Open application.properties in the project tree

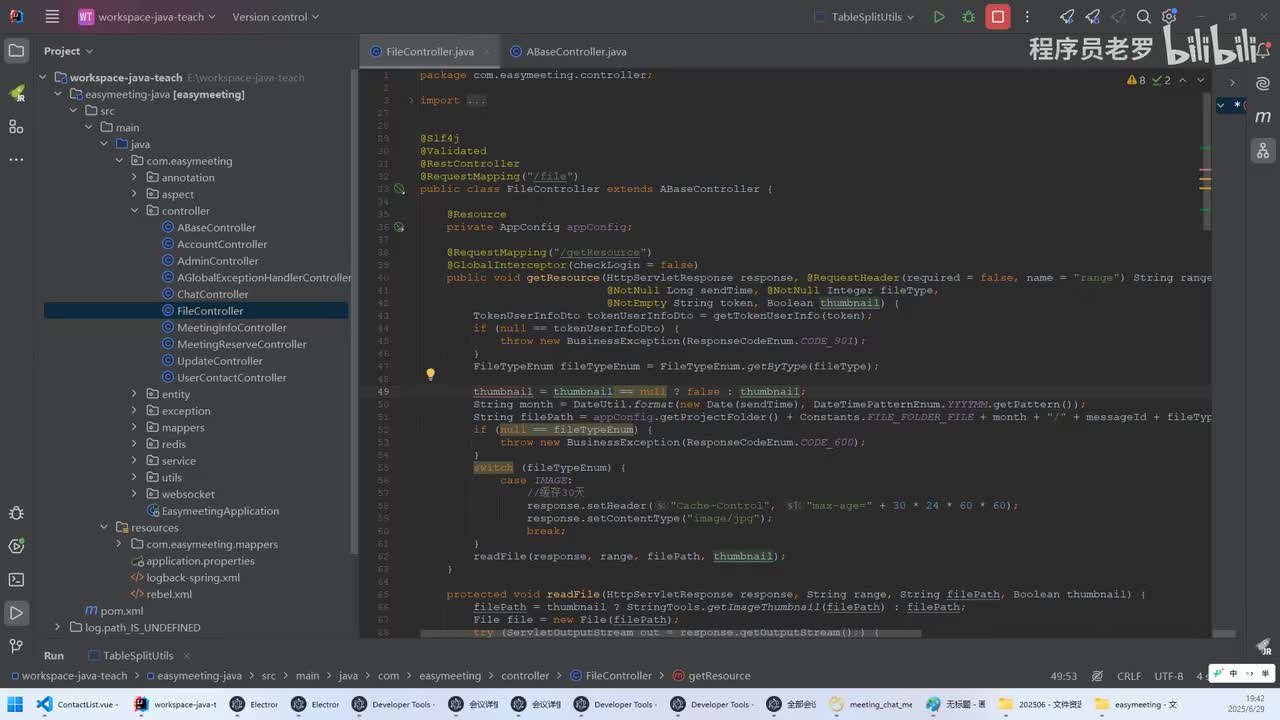pyautogui.click(x=200, y=561)
